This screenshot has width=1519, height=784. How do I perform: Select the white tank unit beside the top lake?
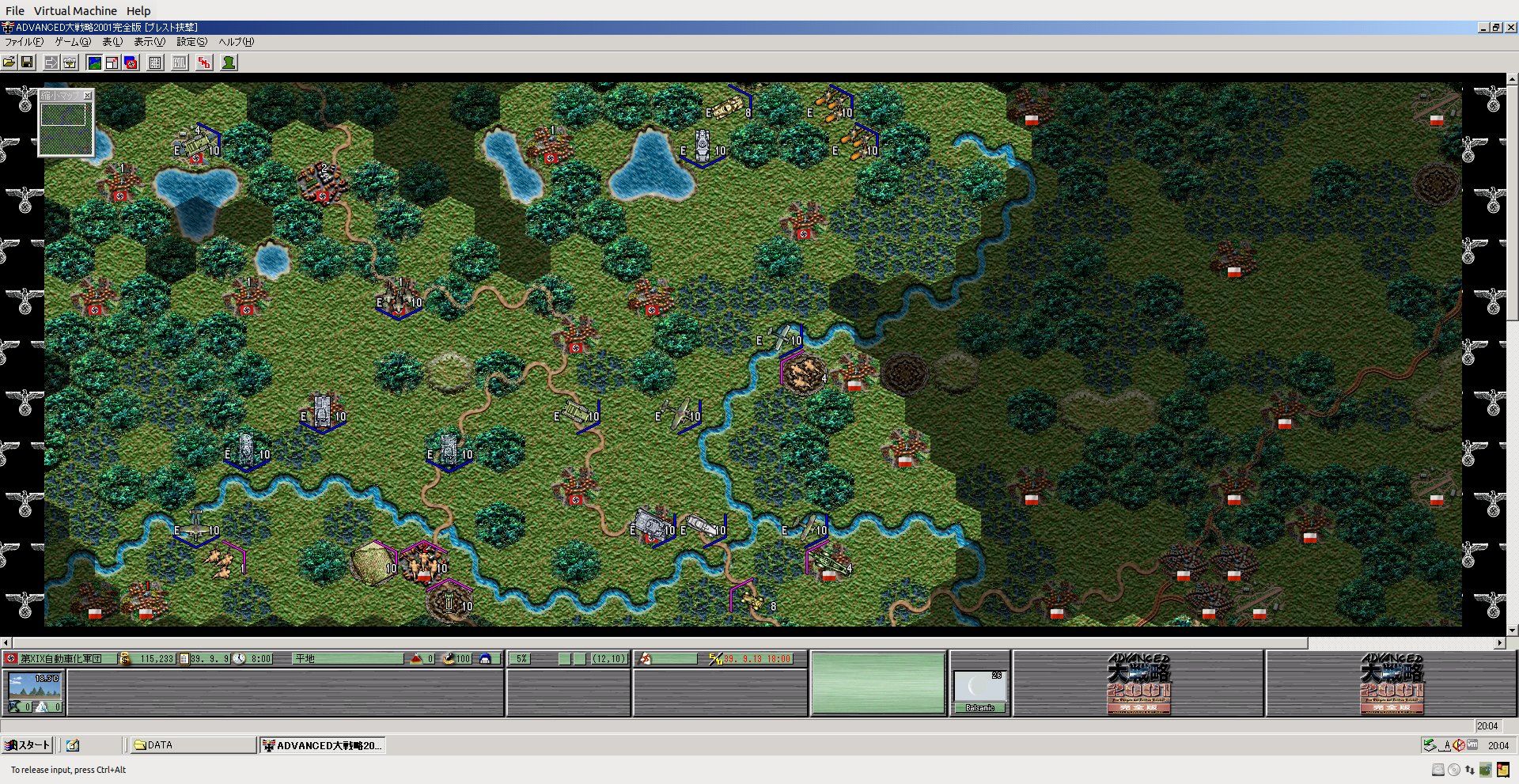[x=703, y=146]
